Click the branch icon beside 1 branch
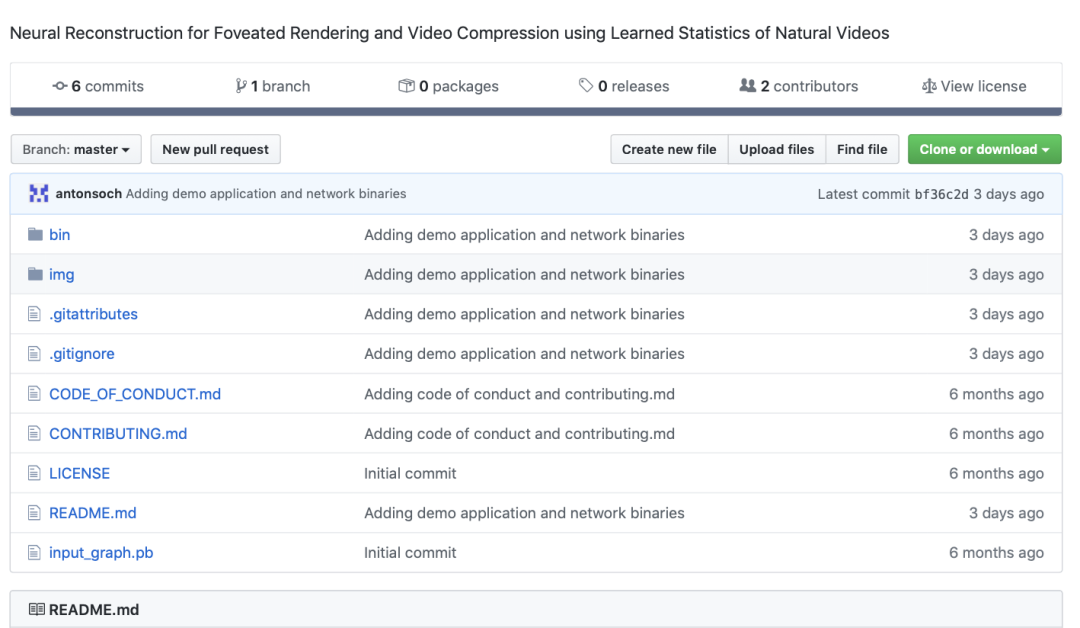The height and width of the screenshot is (628, 1080). [241, 86]
